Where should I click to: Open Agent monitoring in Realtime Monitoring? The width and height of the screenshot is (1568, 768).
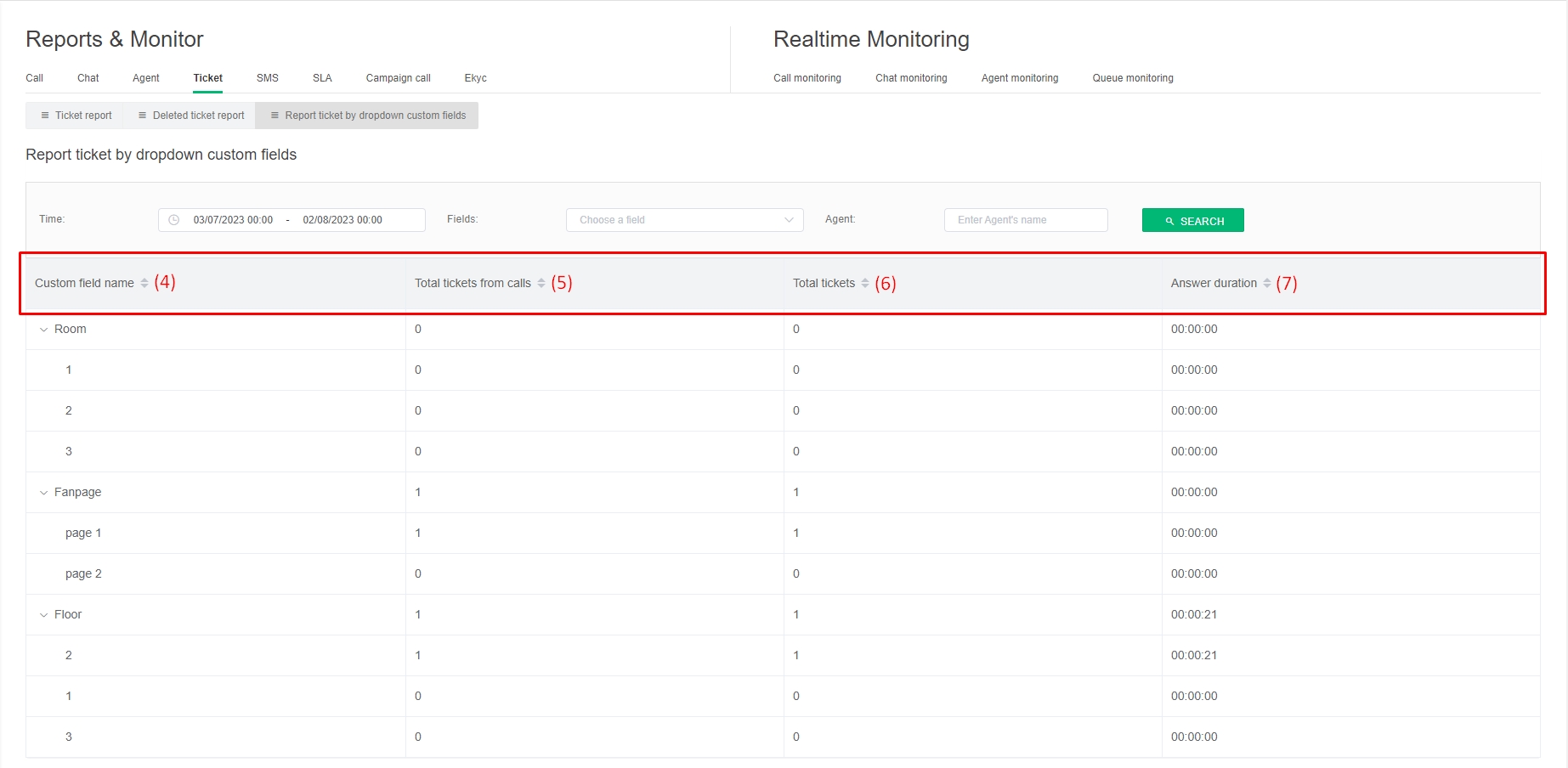click(1019, 78)
